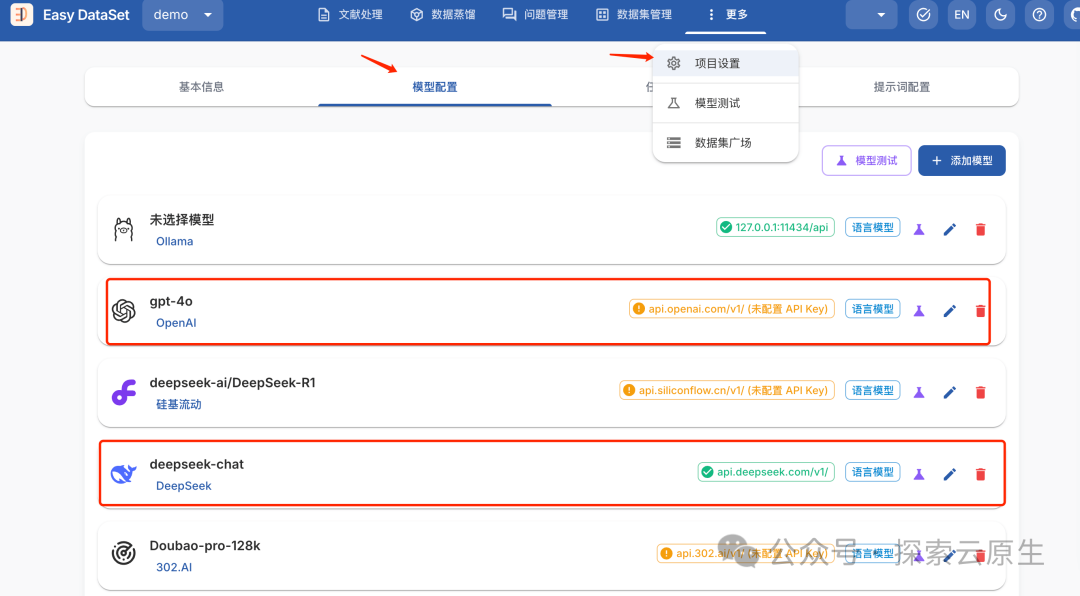Open the 数据集管理 menu

click(634, 14)
